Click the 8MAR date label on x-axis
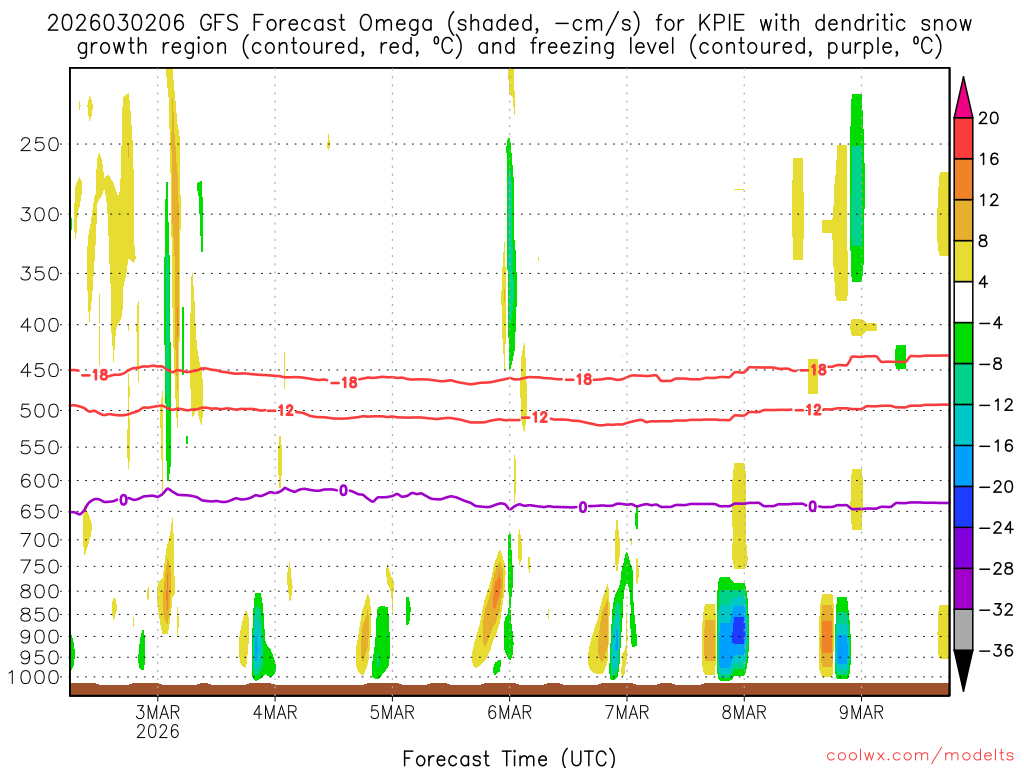The width and height of the screenshot is (1024, 768). tap(744, 712)
